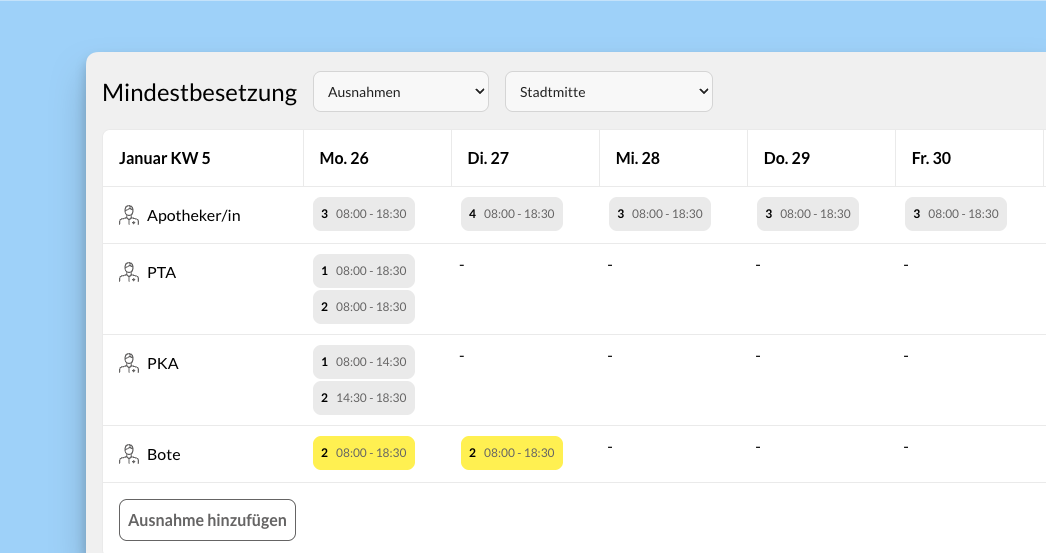The width and height of the screenshot is (1046, 553).
Task: Click Apotheker/in shift with 4 on Tuesday
Action: tap(511, 214)
